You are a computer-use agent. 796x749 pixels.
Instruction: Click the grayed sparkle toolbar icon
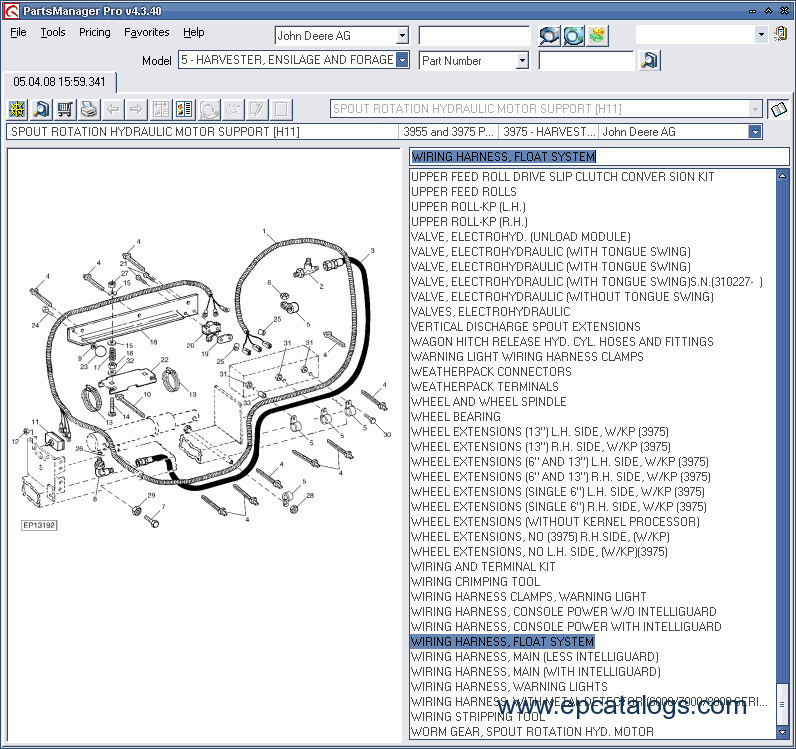(233, 109)
